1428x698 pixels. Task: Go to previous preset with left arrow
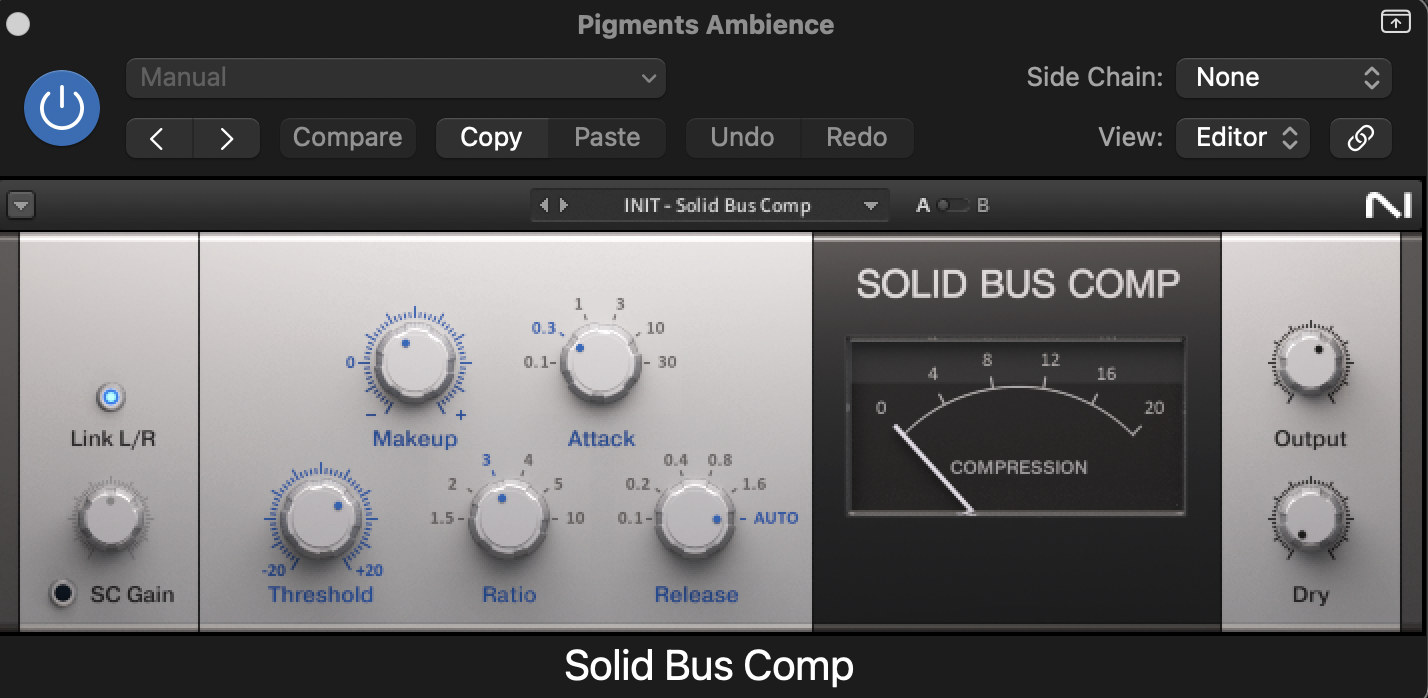click(159, 138)
